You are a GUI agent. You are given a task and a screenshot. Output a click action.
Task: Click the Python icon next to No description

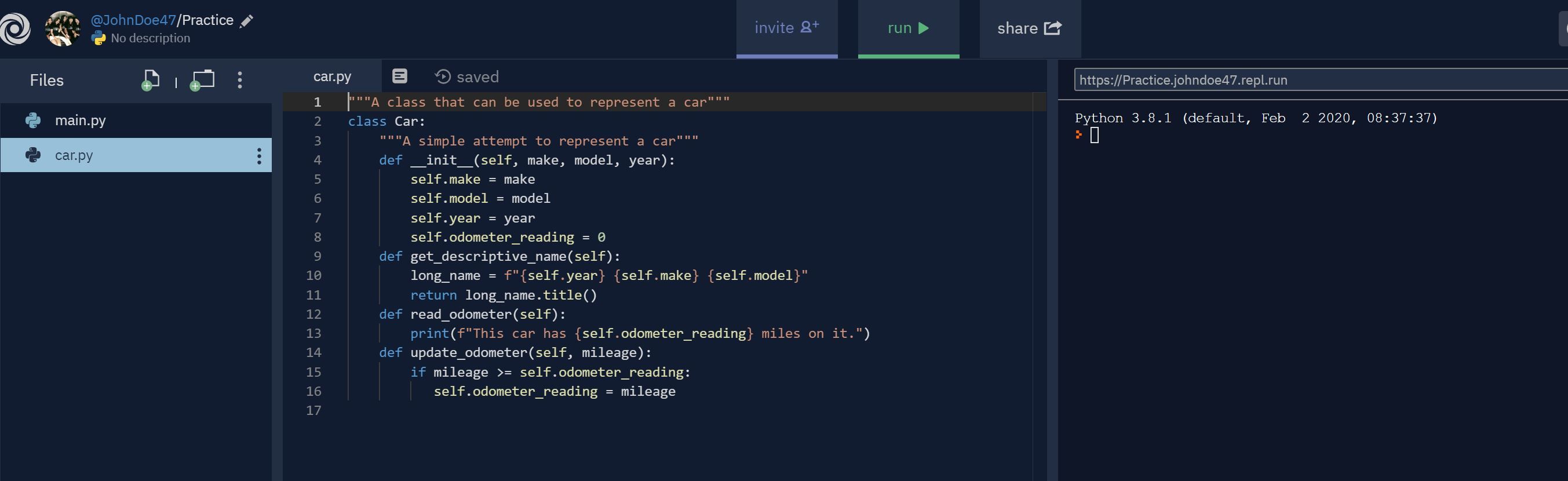point(98,38)
